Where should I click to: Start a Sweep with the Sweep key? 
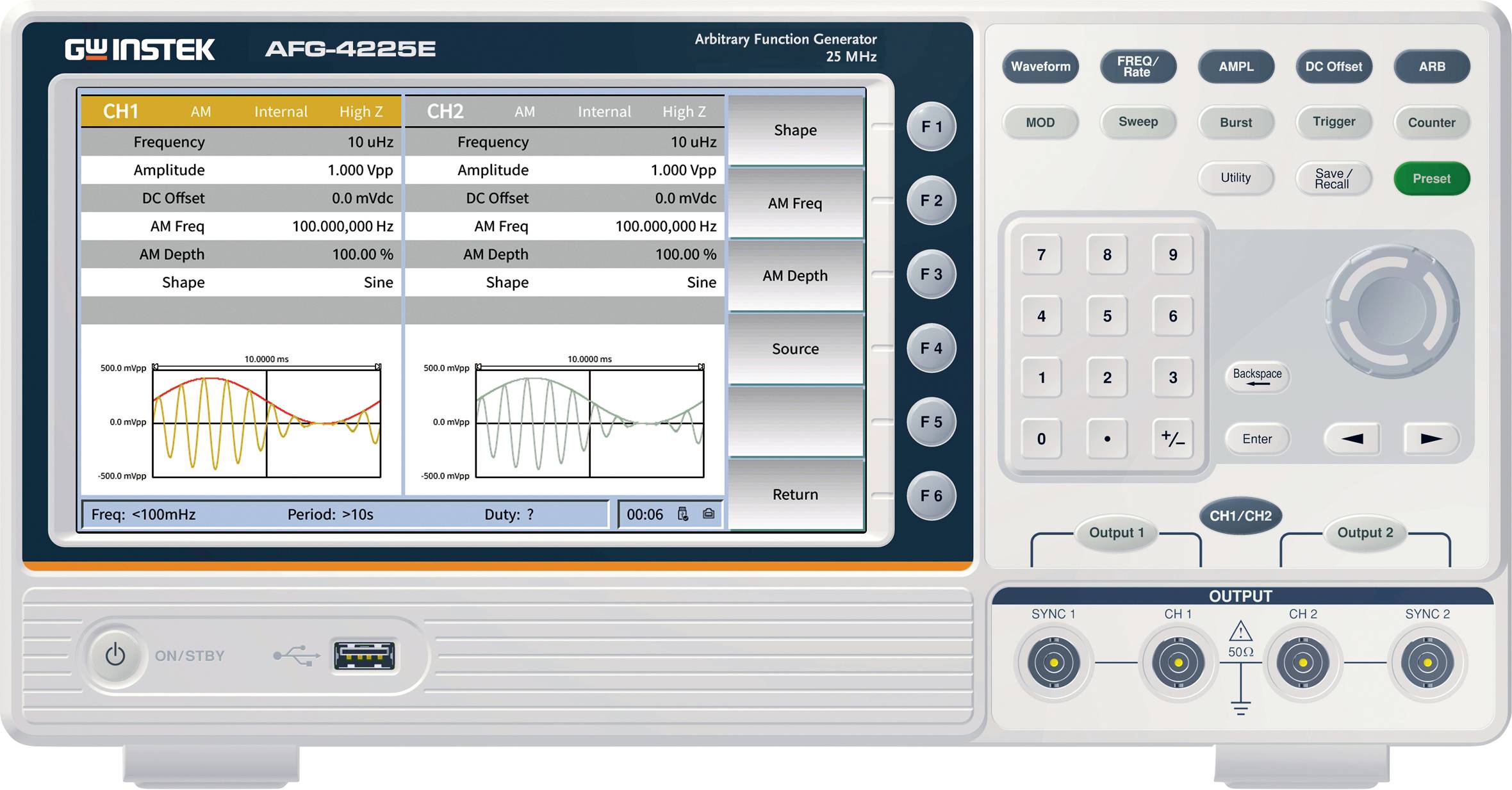1138,122
